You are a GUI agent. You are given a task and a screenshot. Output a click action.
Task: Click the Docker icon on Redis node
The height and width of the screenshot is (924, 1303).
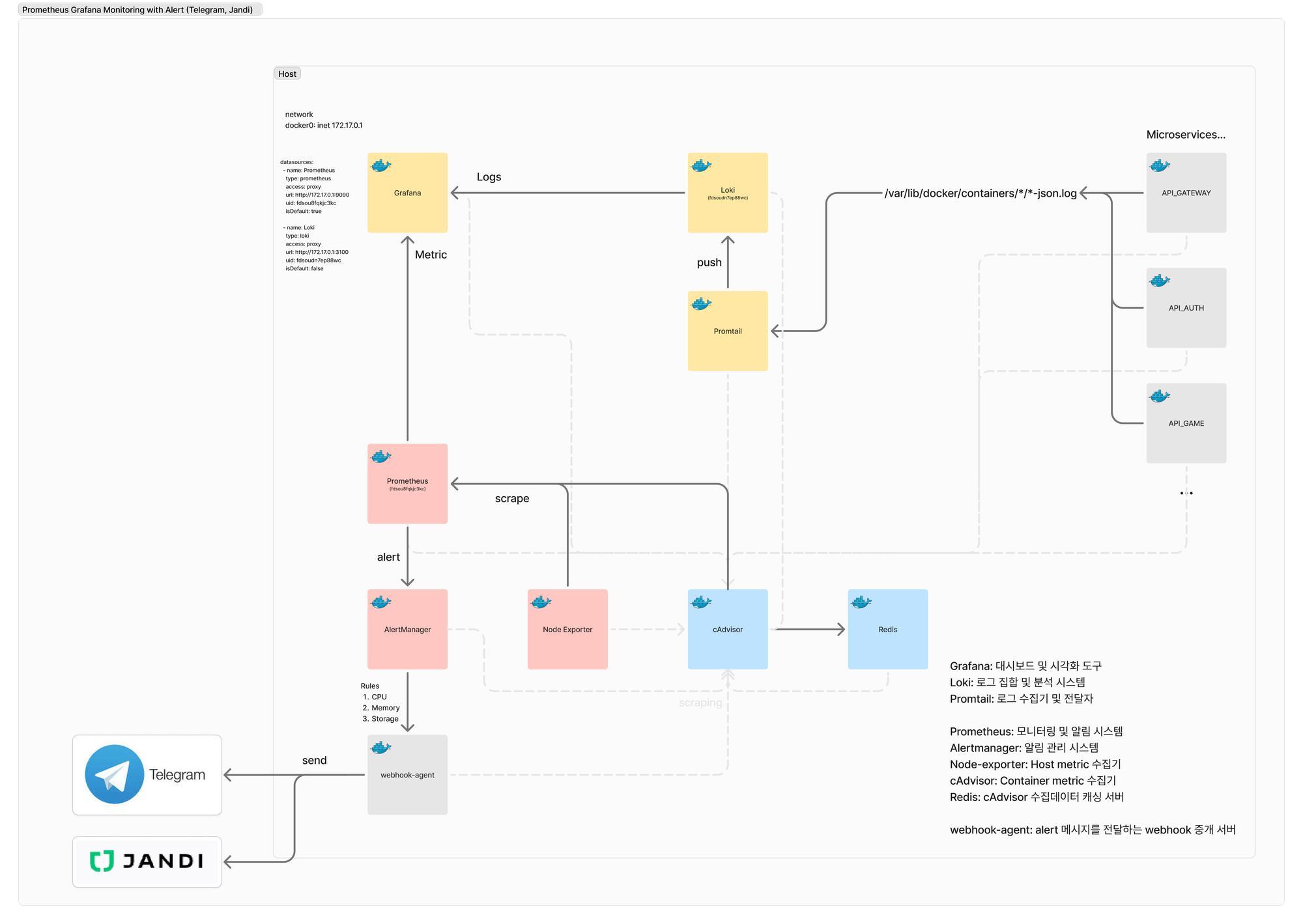pos(861,602)
